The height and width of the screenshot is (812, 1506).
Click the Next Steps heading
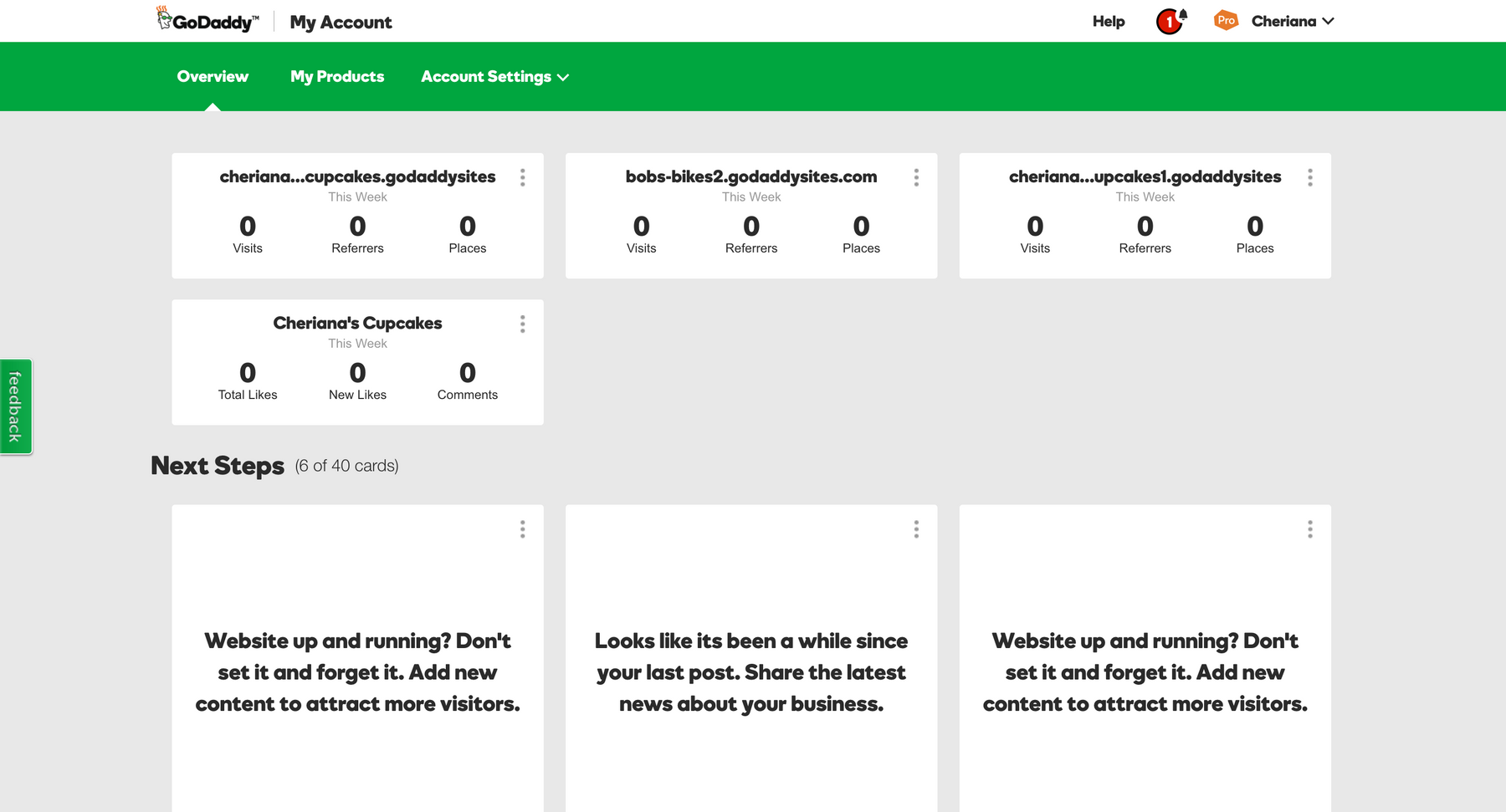pyautogui.click(x=218, y=466)
